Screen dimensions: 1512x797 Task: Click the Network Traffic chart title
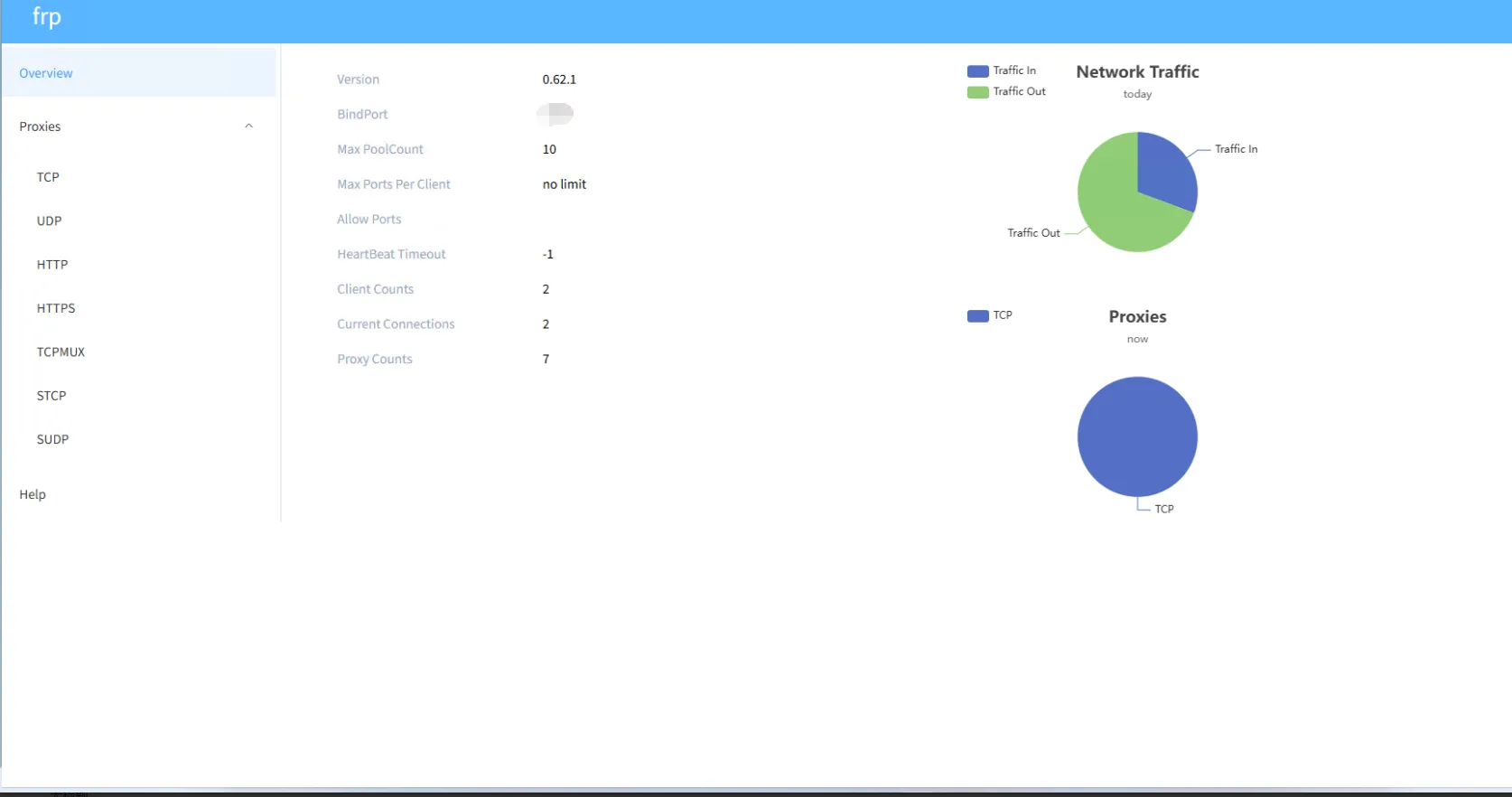[1137, 71]
